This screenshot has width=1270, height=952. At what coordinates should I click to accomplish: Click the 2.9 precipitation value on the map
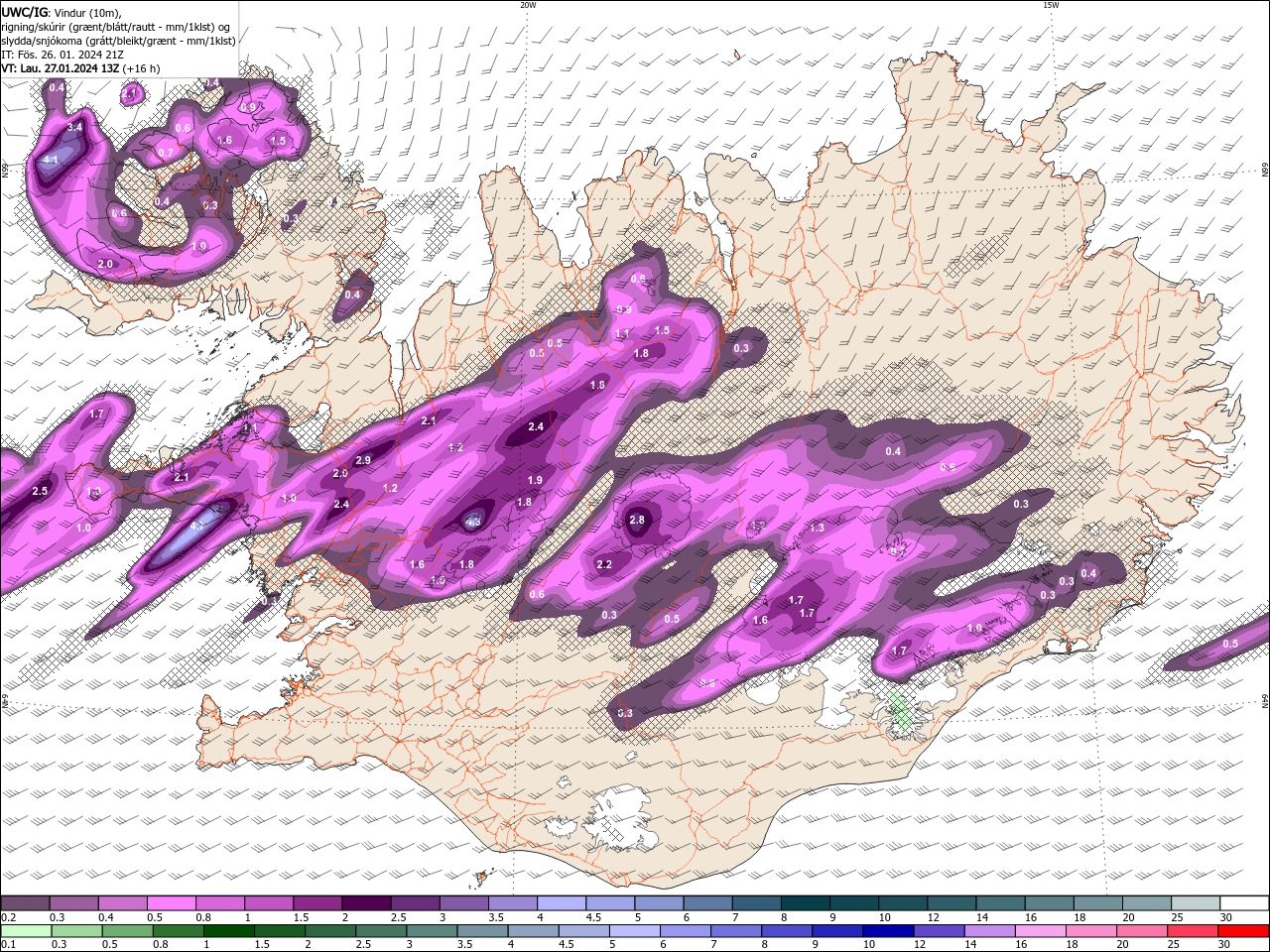(363, 460)
